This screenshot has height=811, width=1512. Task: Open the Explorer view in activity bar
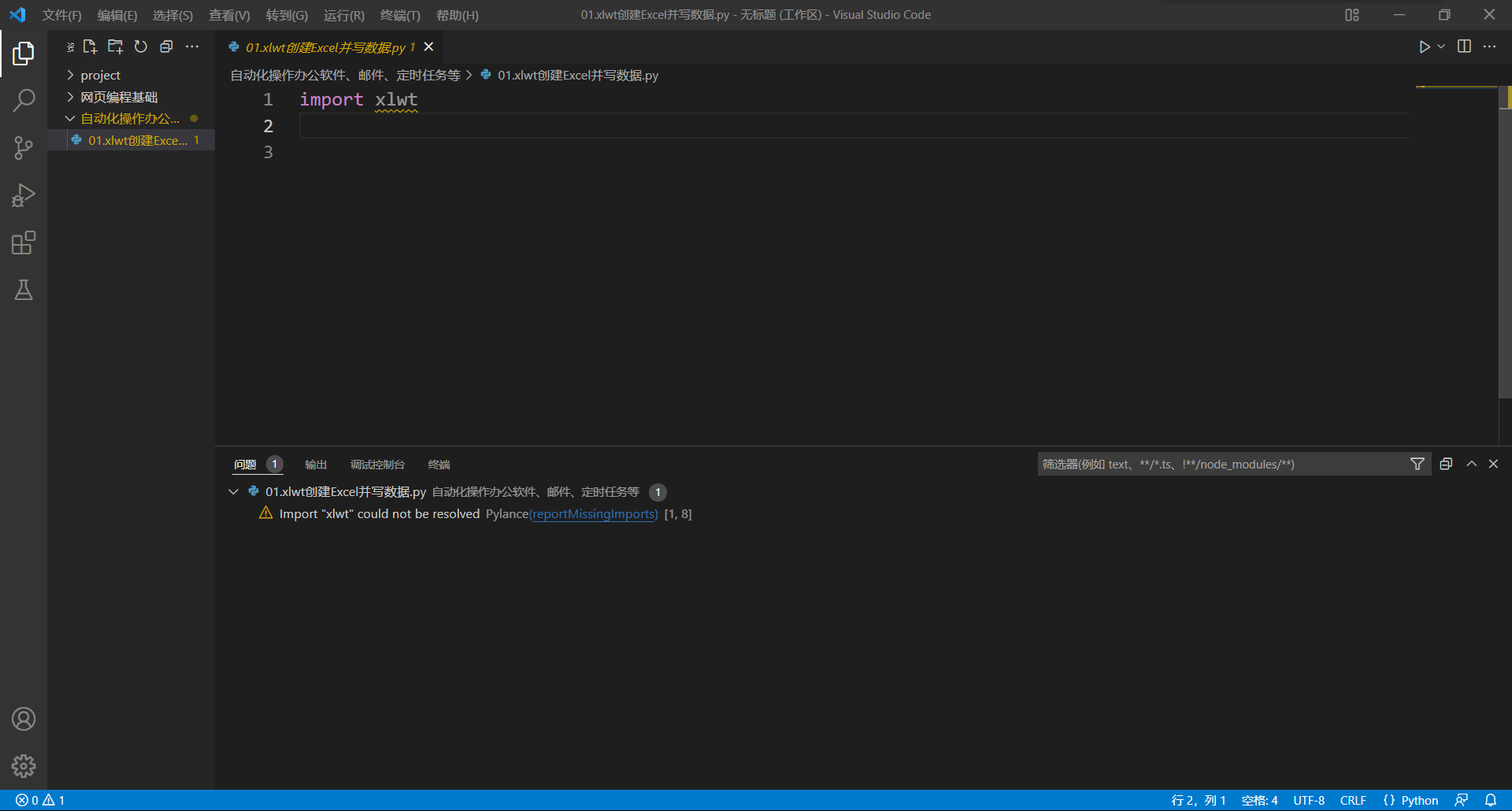pos(24,54)
